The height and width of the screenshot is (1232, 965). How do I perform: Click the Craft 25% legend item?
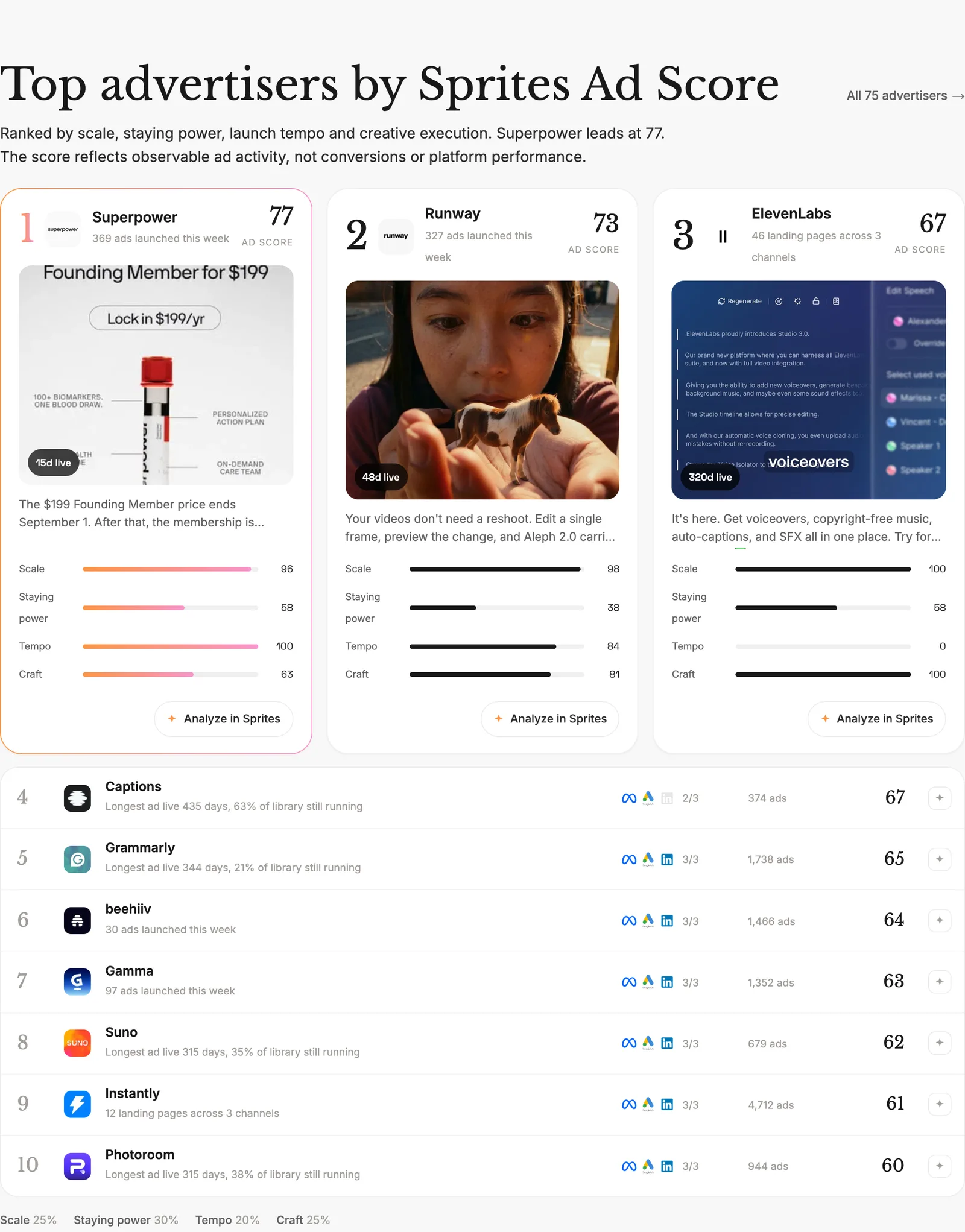coord(303,1220)
